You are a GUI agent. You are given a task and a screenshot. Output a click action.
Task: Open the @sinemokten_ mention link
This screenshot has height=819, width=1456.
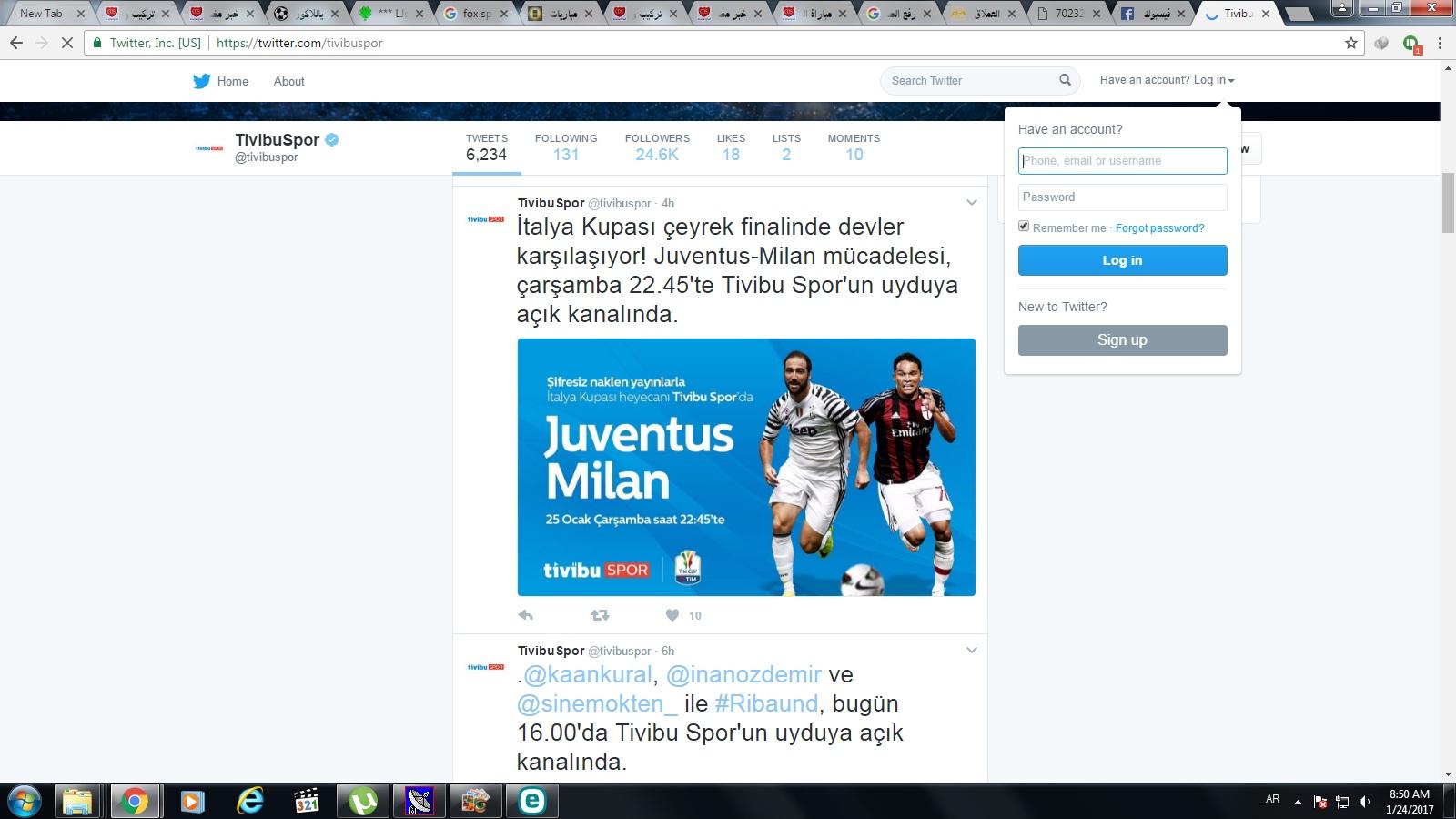pos(597,703)
